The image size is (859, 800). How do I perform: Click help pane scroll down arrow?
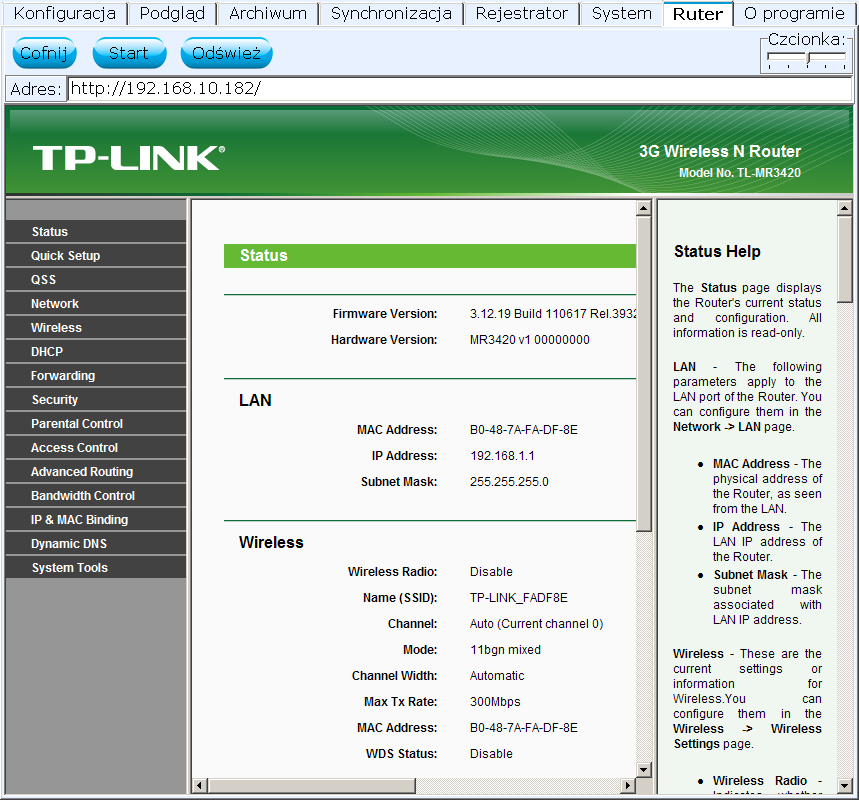click(845, 786)
